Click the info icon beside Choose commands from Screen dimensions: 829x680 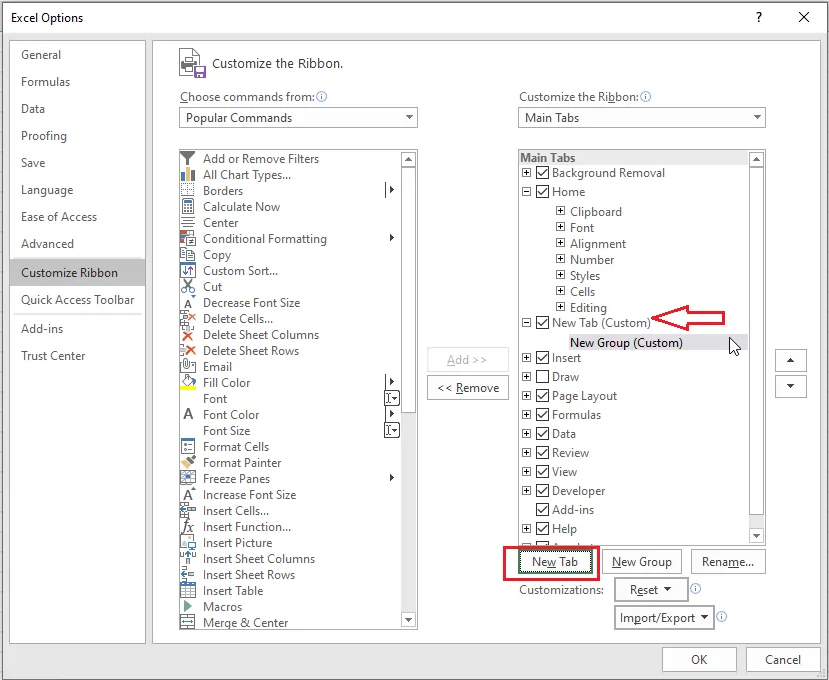pos(321,97)
